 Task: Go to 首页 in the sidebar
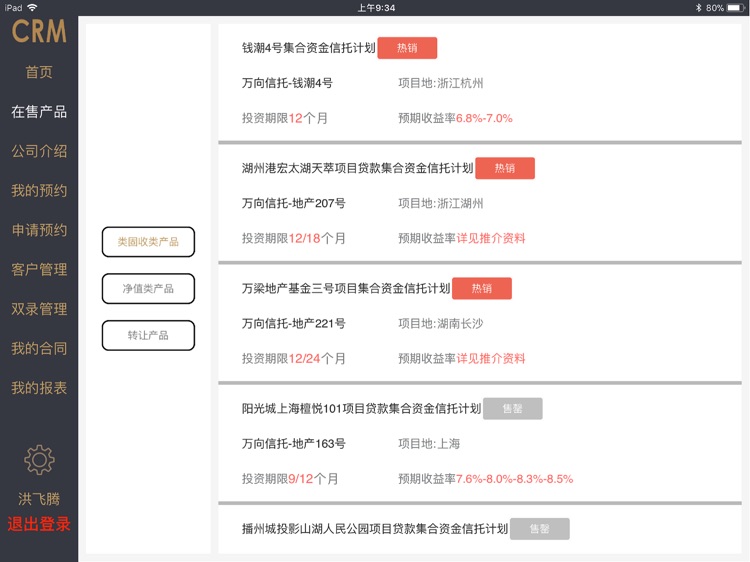click(x=39, y=72)
